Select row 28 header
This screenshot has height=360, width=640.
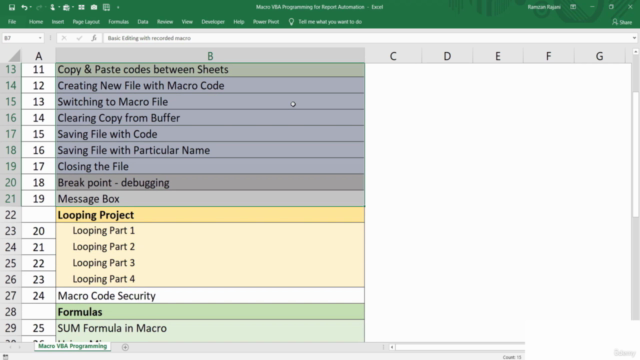(x=11, y=312)
